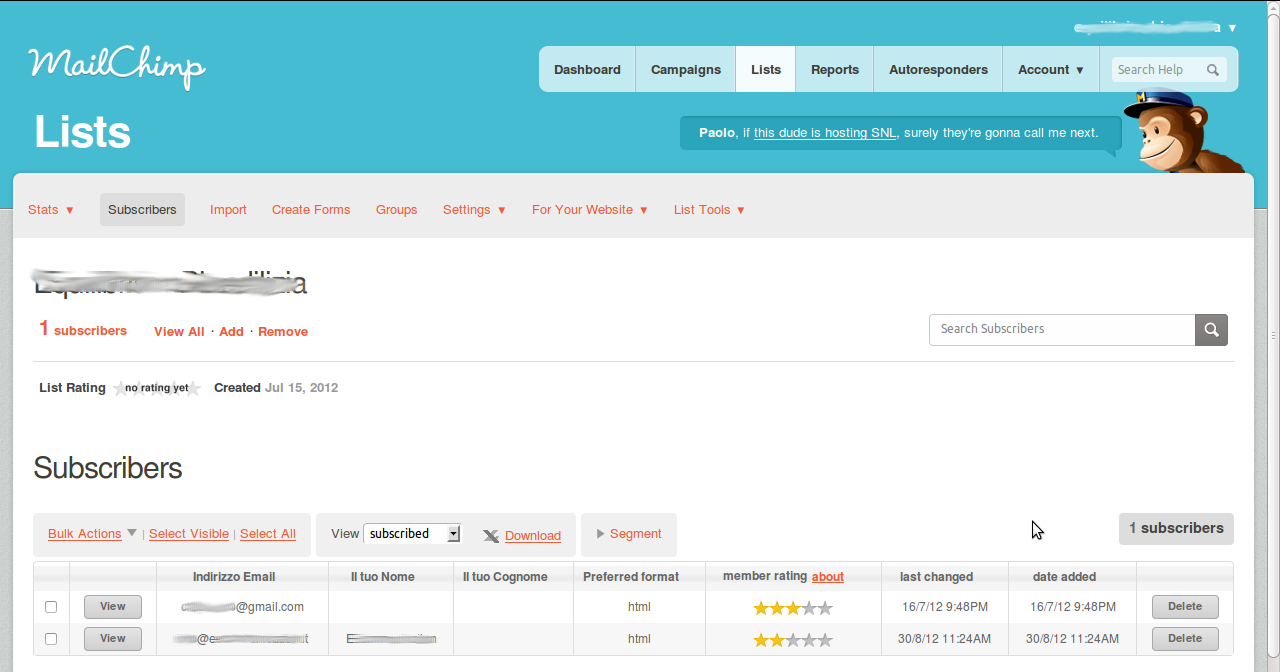Toggle the select-all checkbox in the table header
The height and width of the screenshot is (672, 1280).
53,576
